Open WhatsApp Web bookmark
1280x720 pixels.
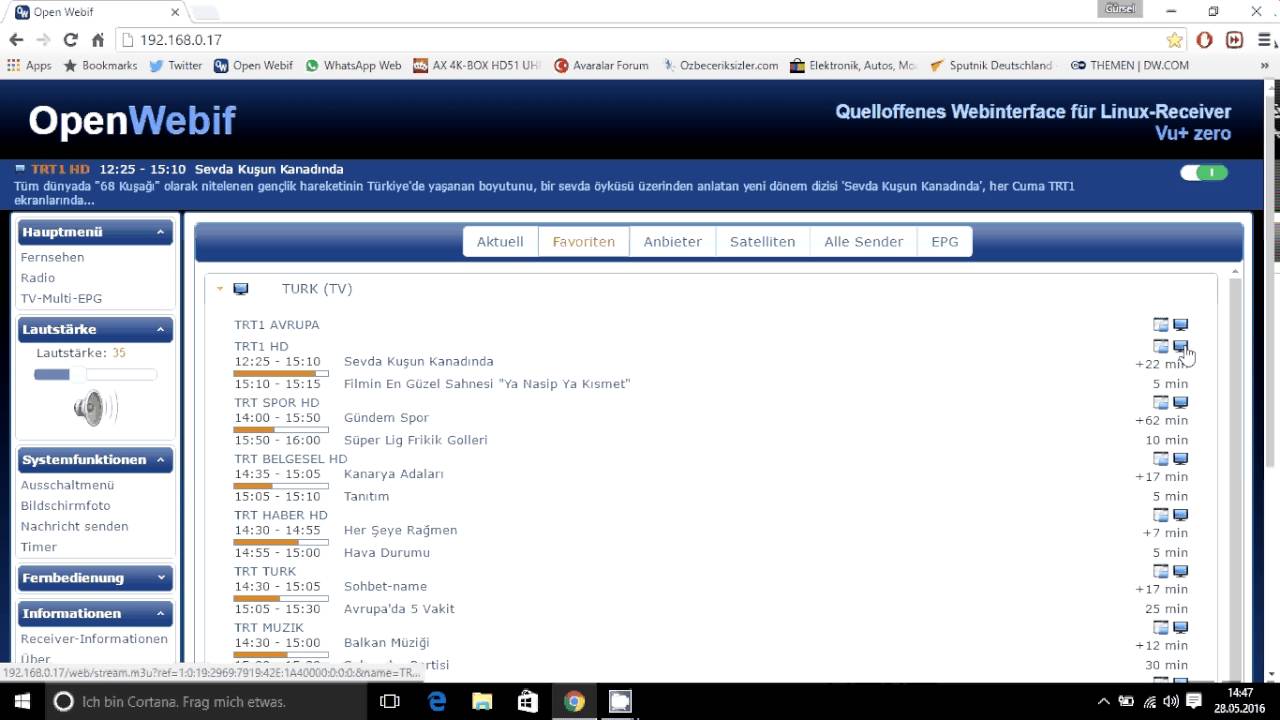pos(353,65)
